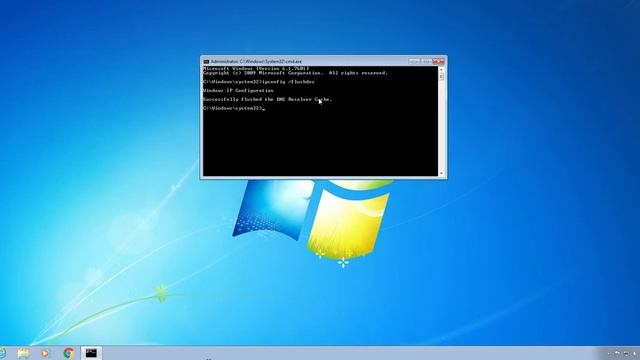Launch Windows Media Player from taskbar
The image size is (640, 360).
click(45, 353)
